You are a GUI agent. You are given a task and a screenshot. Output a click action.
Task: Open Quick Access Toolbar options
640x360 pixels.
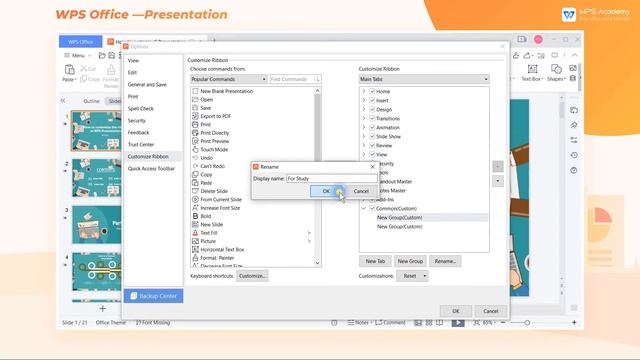[151, 169]
